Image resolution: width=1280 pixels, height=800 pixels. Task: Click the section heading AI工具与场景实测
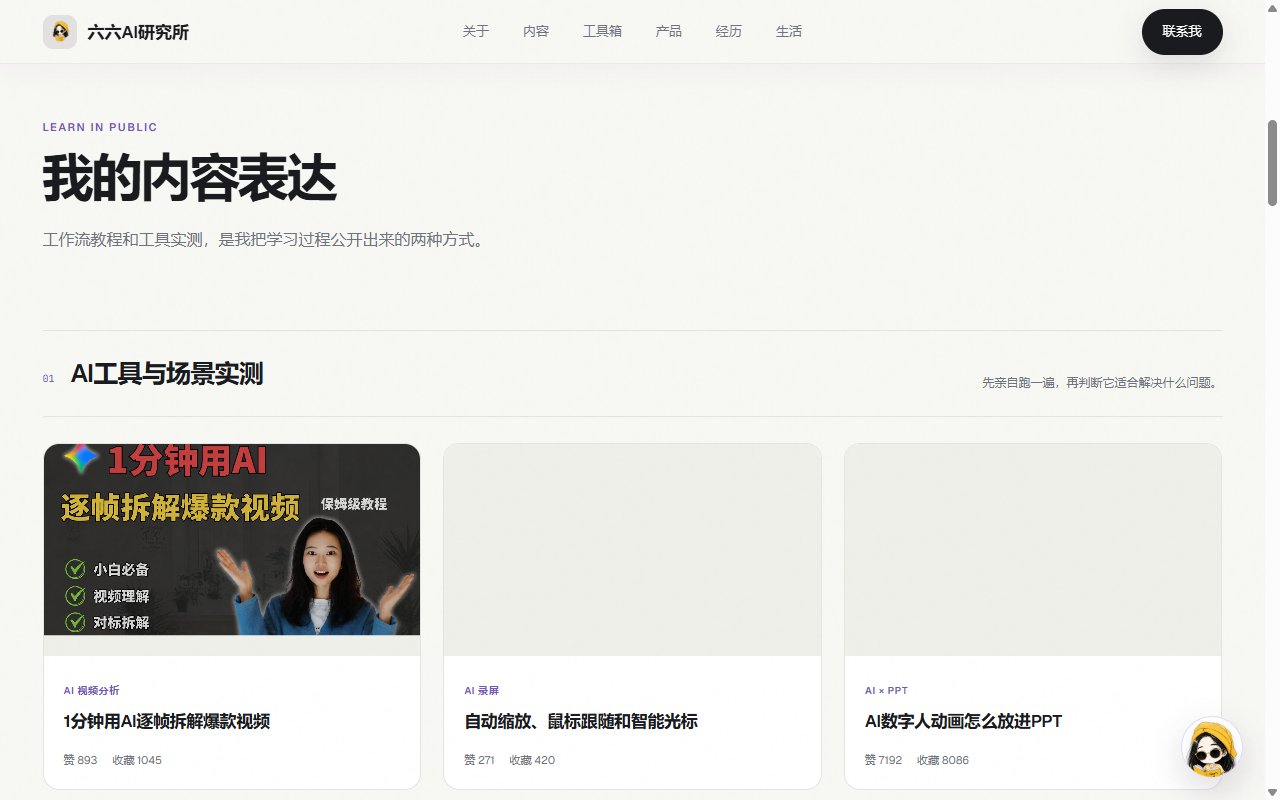point(167,374)
